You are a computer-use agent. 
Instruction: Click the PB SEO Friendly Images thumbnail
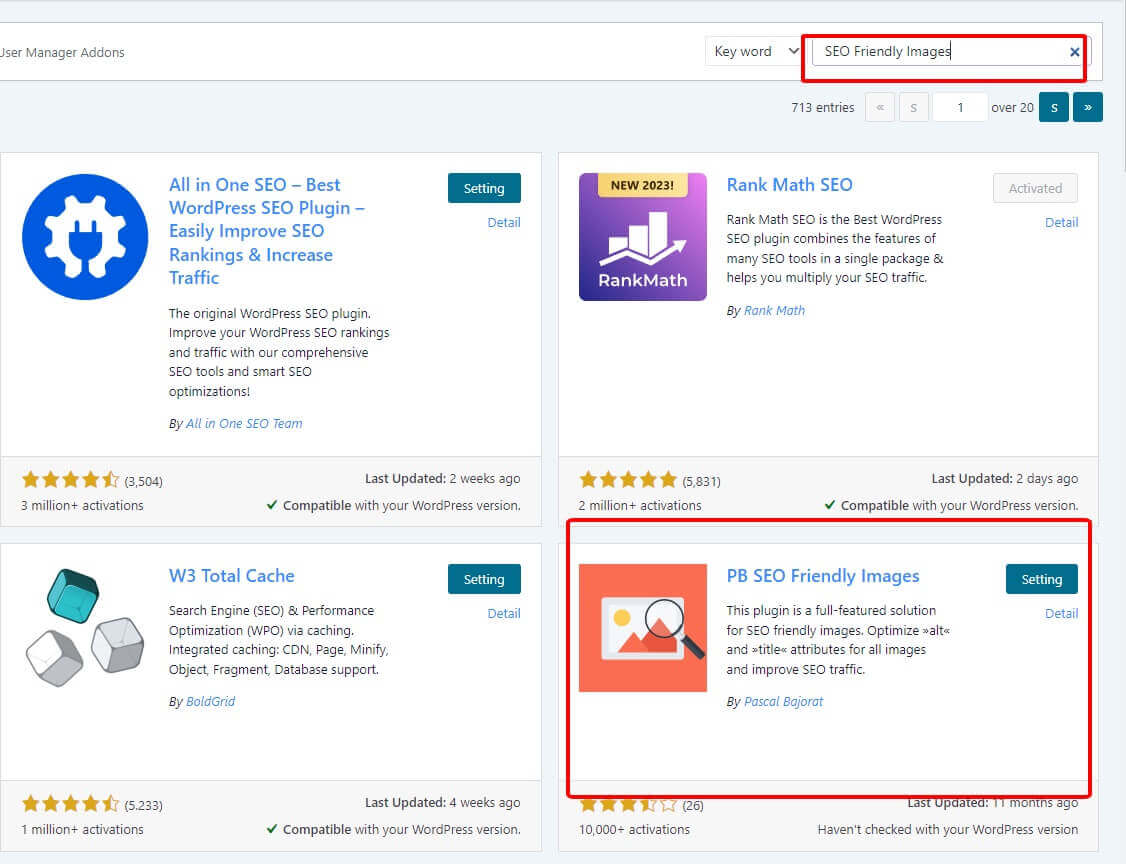642,627
